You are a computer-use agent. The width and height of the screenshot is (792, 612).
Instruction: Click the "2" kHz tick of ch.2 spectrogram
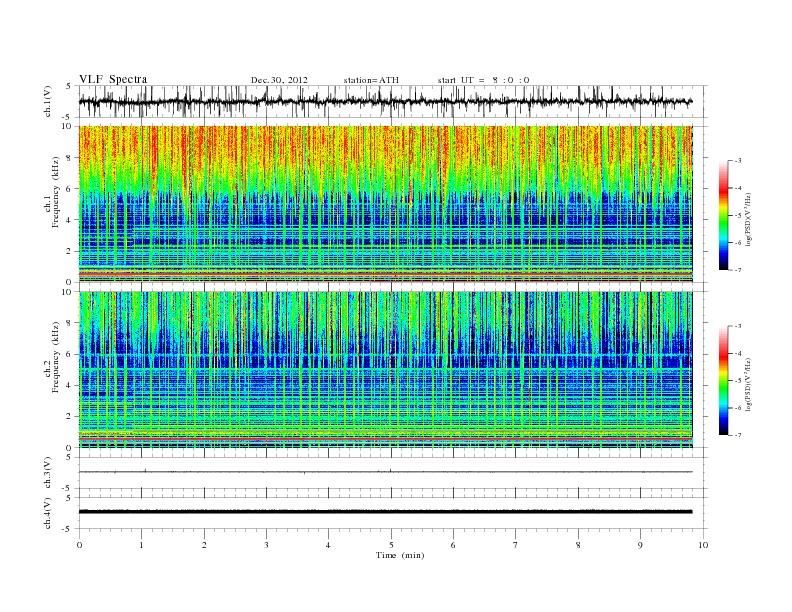(69, 417)
